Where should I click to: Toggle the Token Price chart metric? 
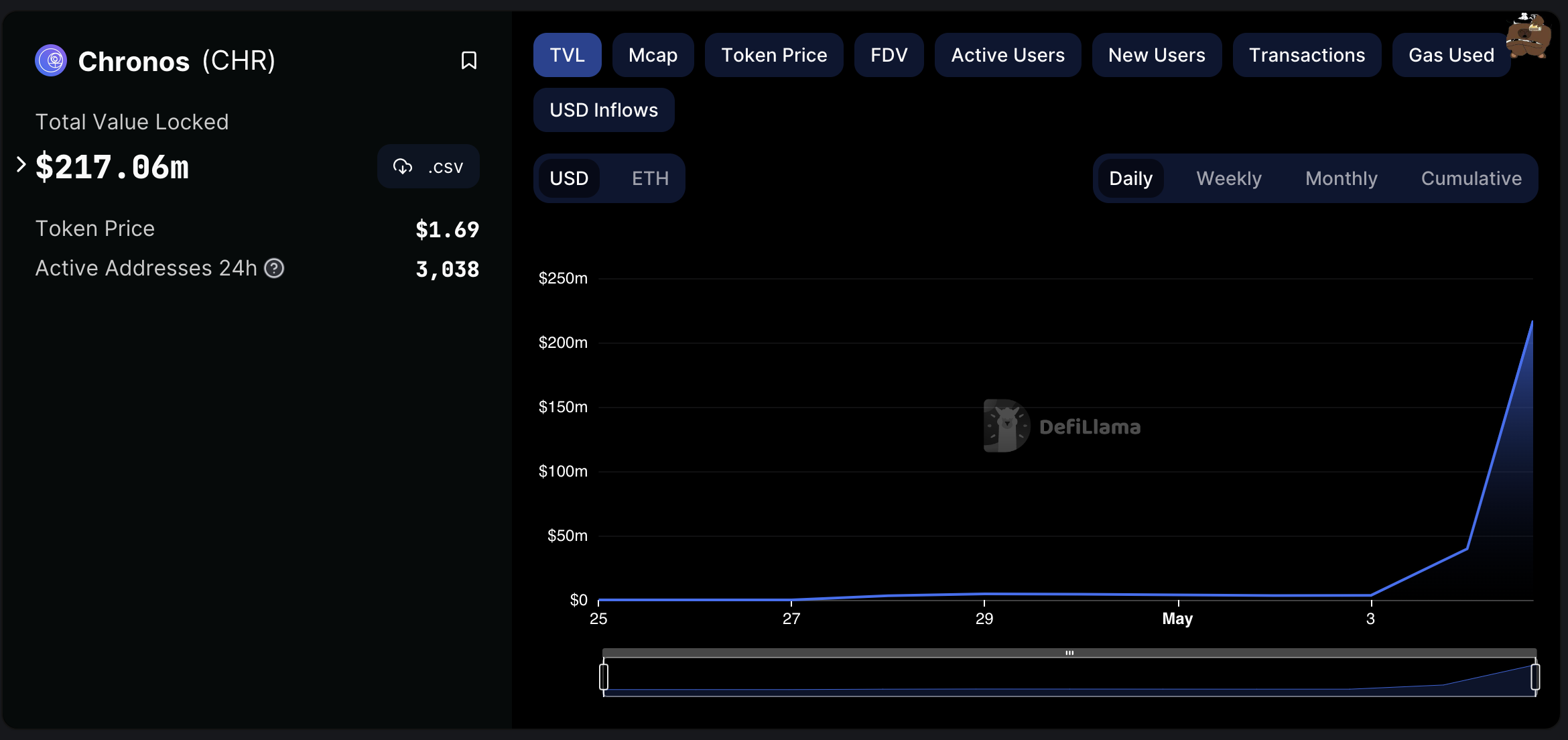point(774,55)
